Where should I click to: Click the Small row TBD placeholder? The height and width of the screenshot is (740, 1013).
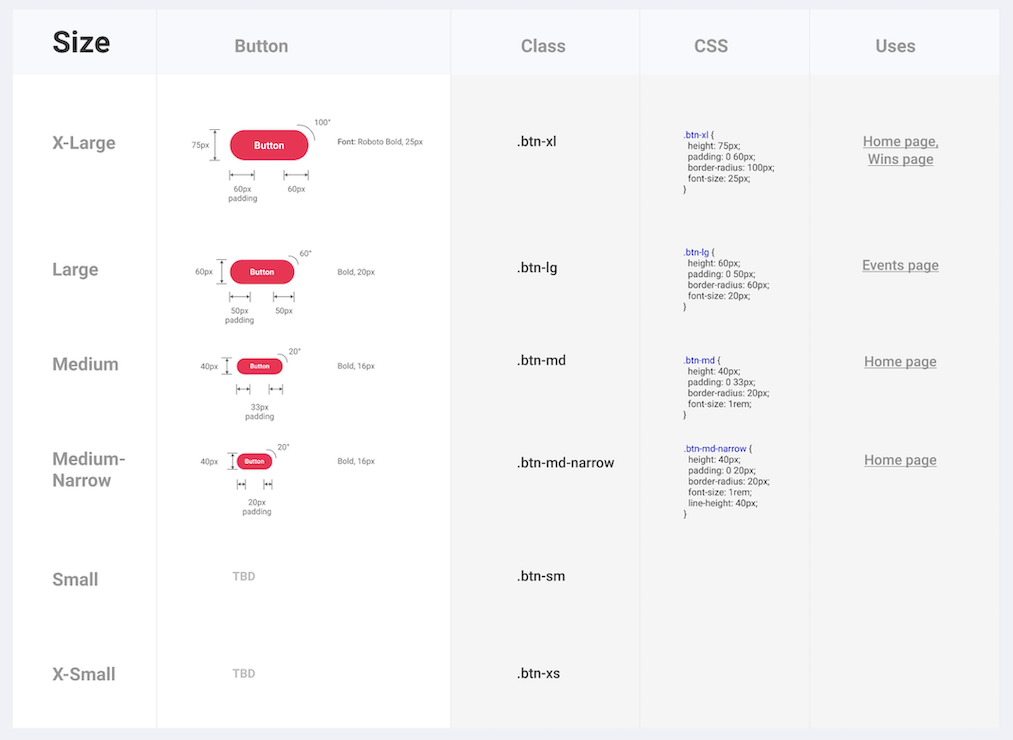[244, 576]
